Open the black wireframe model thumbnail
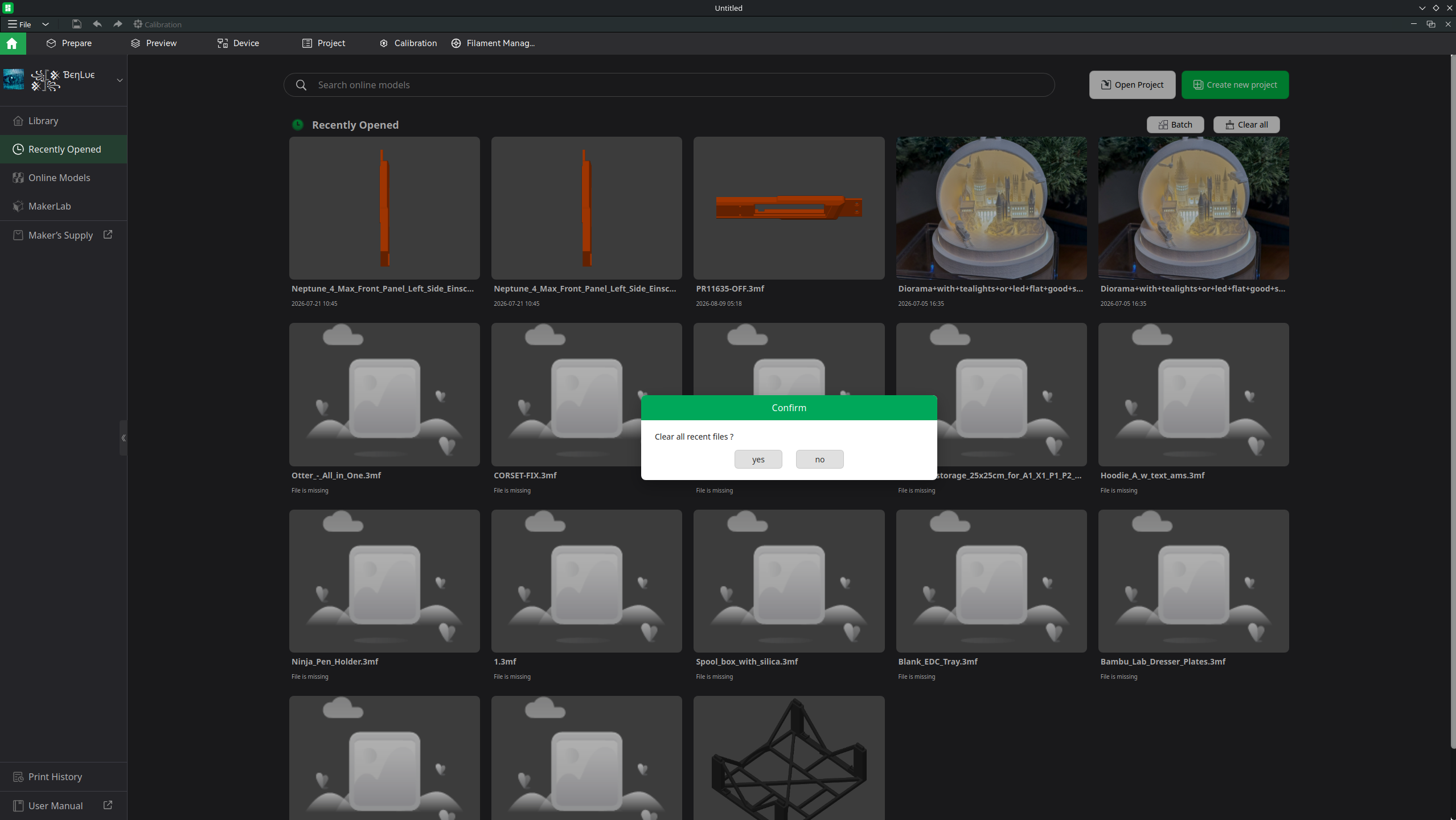This screenshot has height=820, width=1456. pyautogui.click(x=789, y=758)
